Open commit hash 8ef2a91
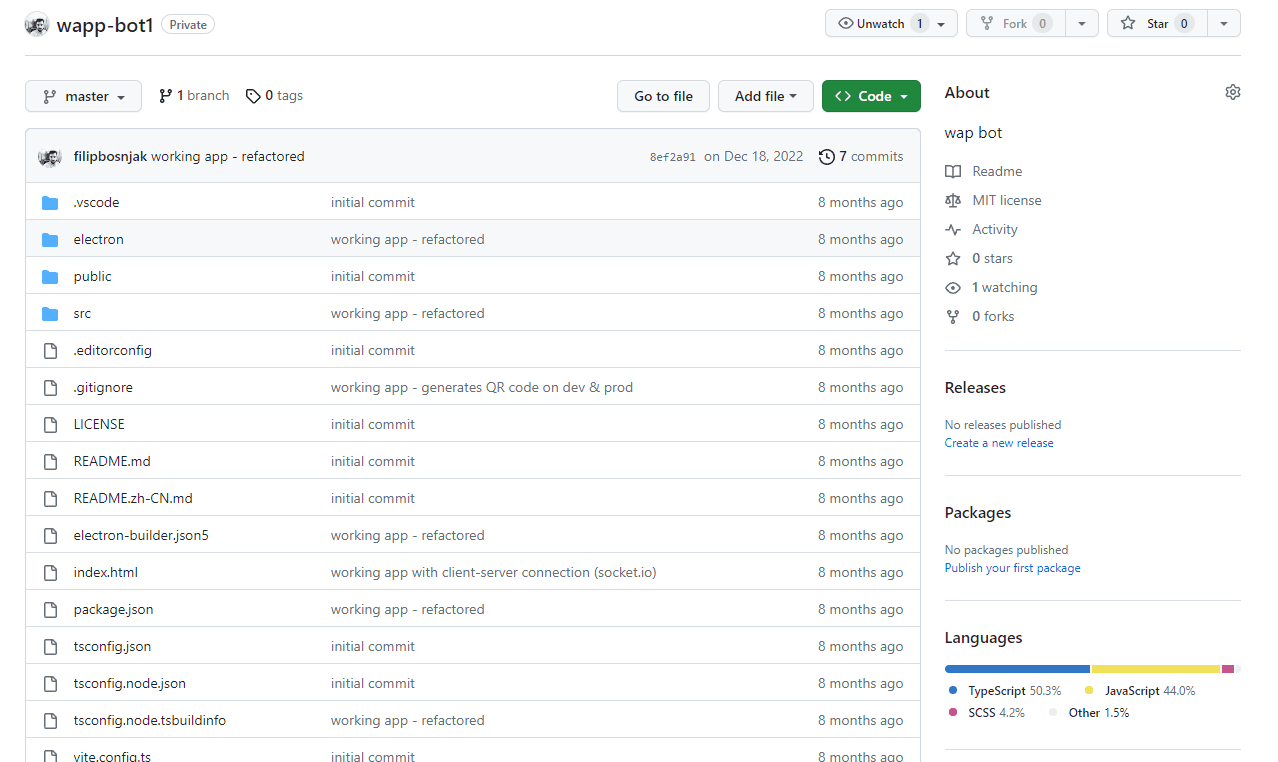 coord(672,157)
